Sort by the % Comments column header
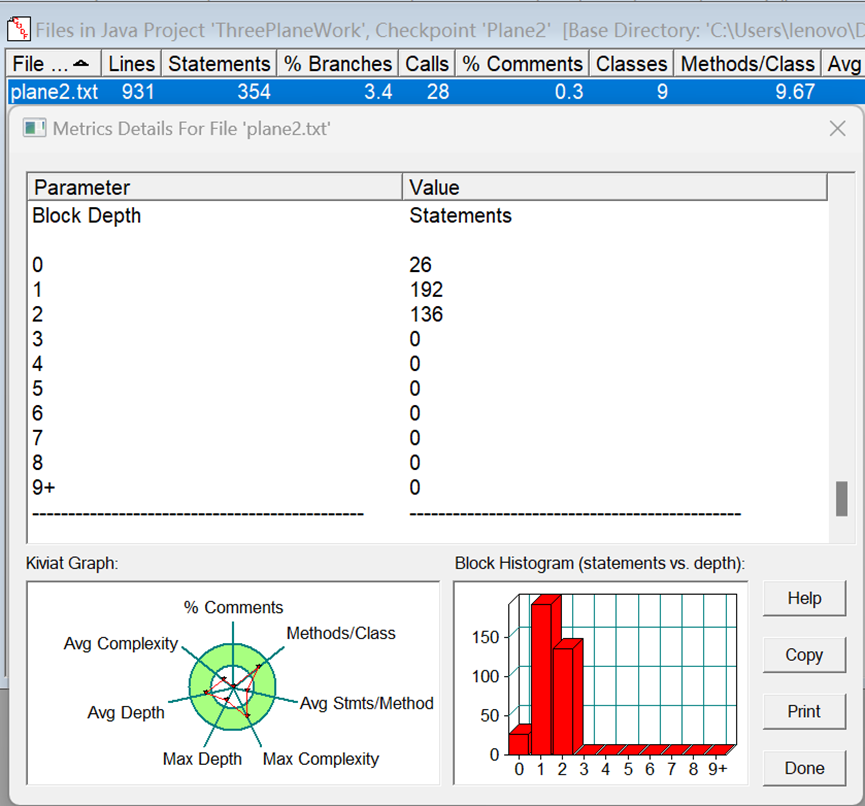 click(x=522, y=64)
